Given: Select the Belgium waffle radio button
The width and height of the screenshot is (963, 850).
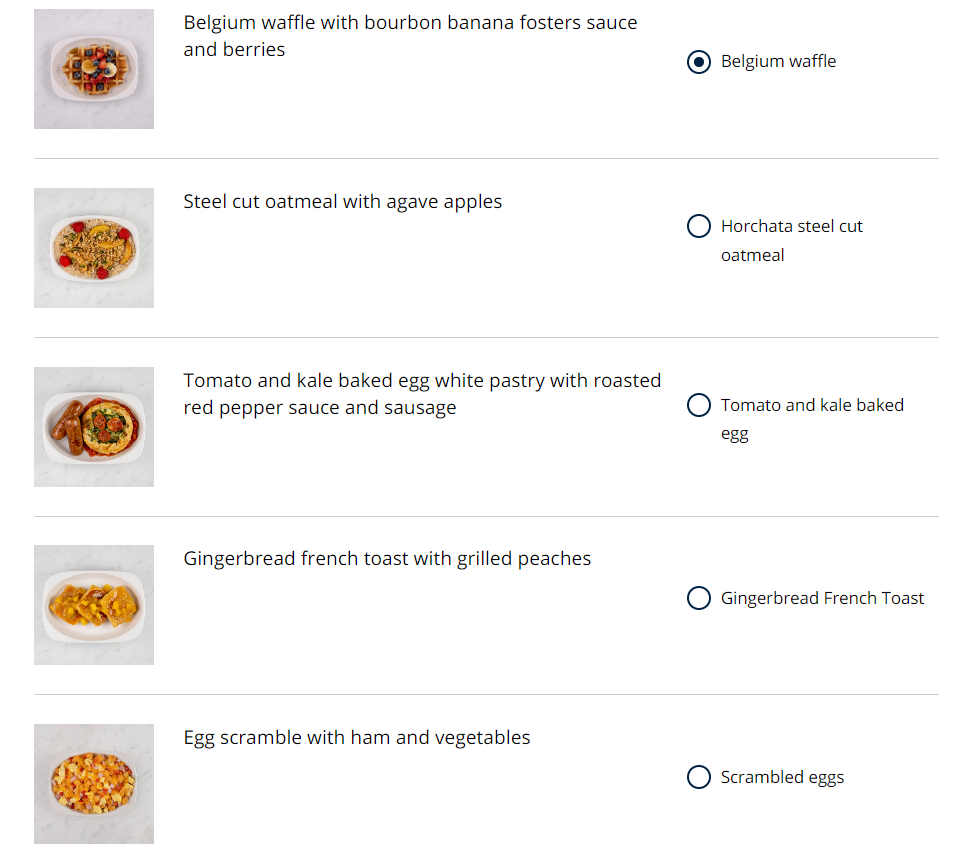Looking at the screenshot, I should coord(698,62).
